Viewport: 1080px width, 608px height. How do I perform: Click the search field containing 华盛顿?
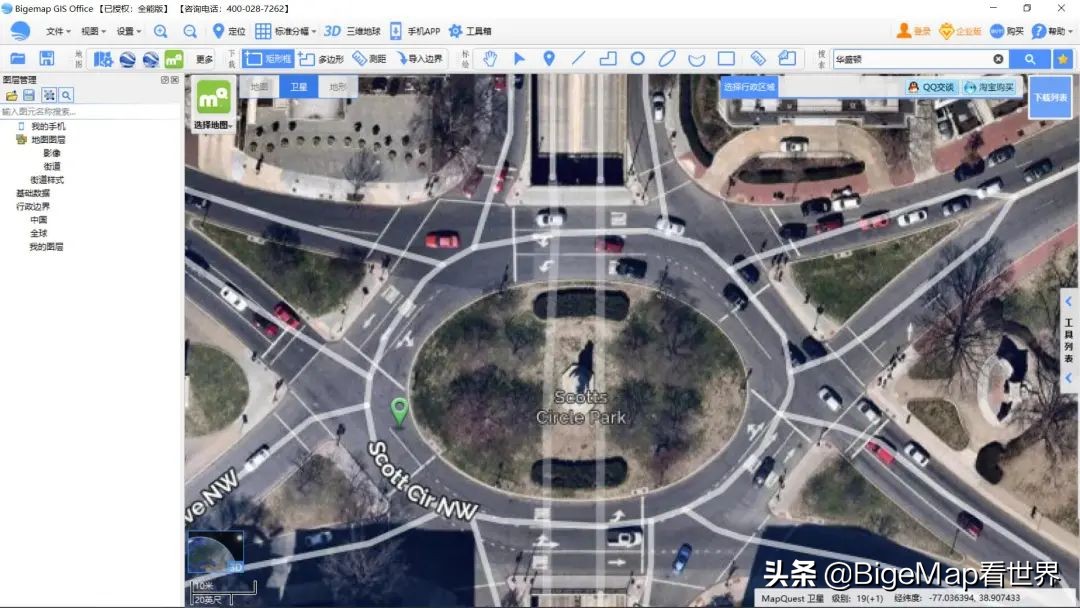pyautogui.click(x=910, y=59)
